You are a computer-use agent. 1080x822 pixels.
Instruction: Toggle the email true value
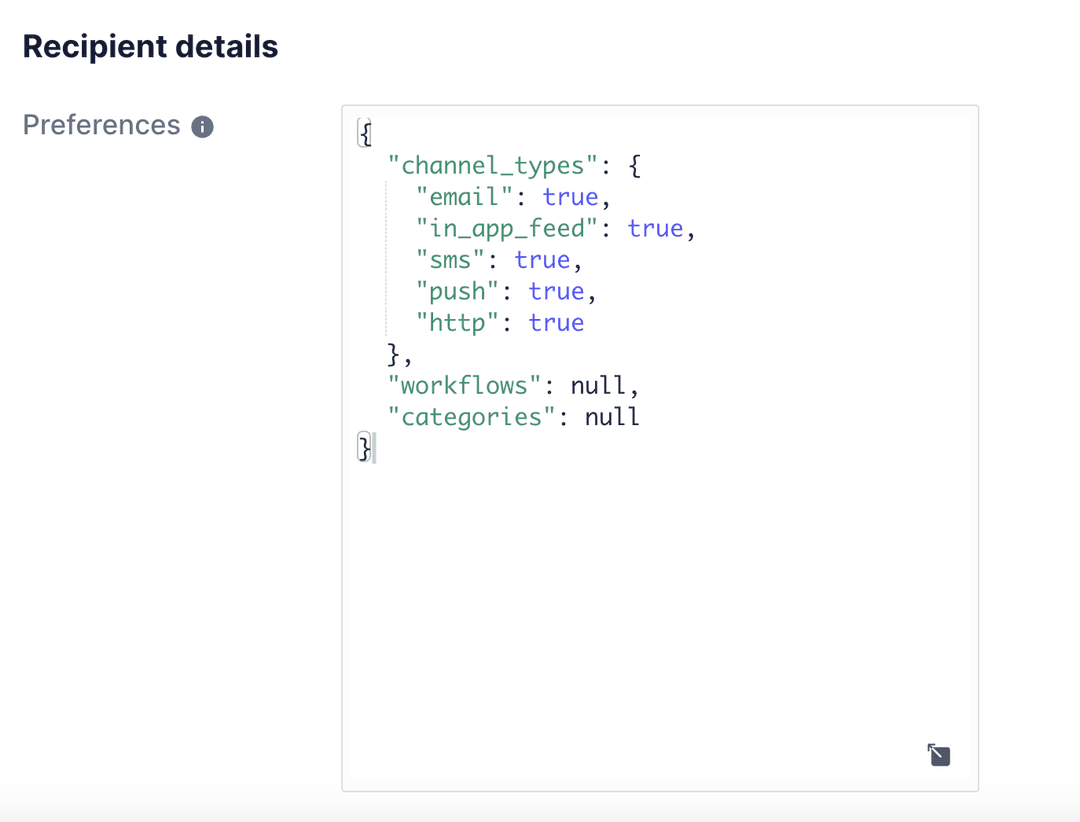tap(570, 196)
